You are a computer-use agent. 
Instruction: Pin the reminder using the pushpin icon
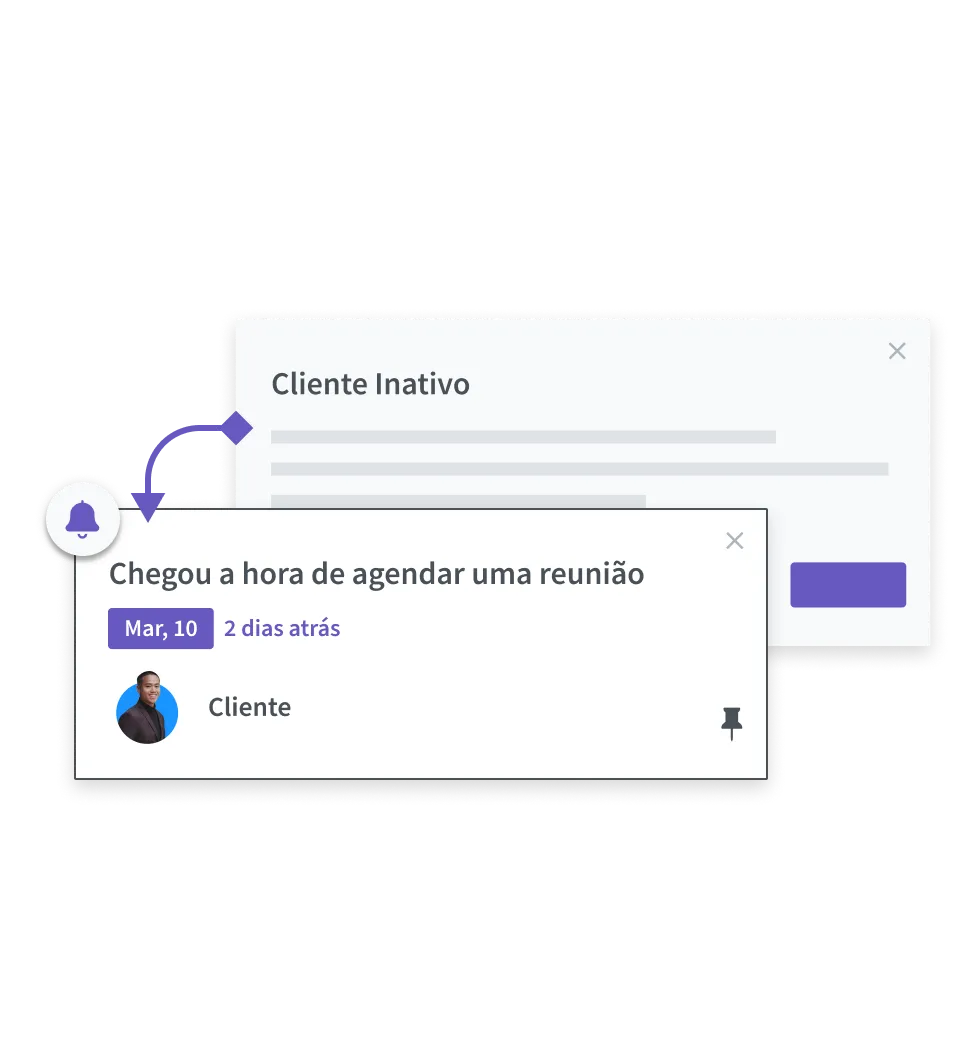tap(732, 724)
